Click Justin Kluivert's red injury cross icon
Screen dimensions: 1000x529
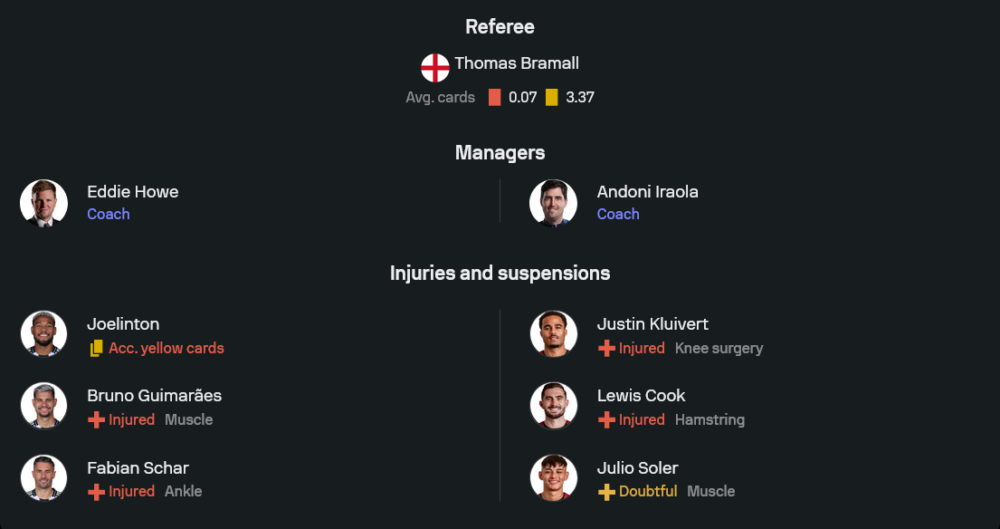point(606,349)
